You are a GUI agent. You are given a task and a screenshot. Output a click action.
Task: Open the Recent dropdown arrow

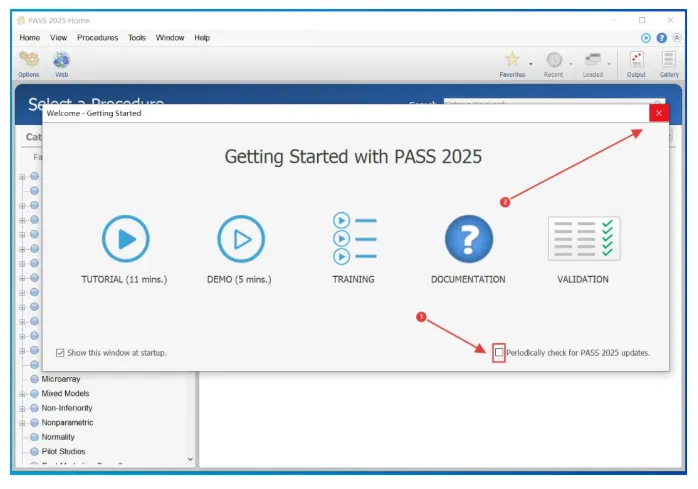[571, 64]
